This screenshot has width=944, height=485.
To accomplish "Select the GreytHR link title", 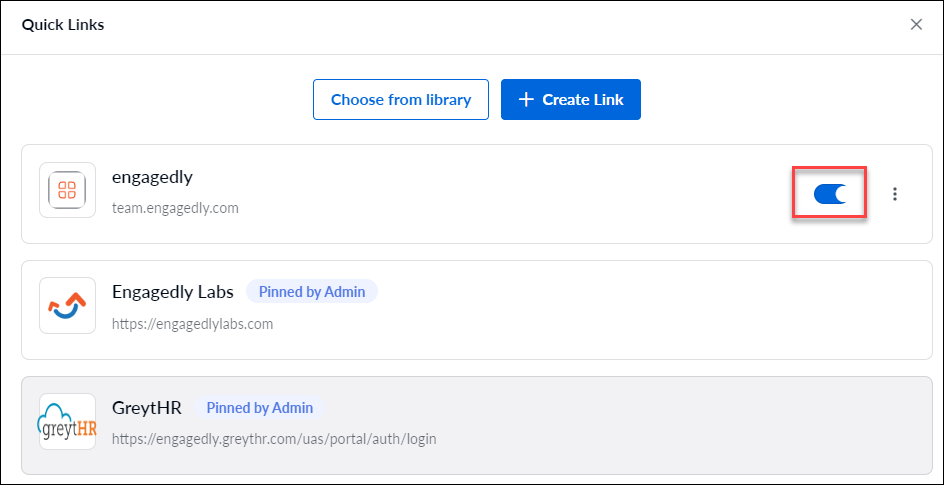I will (147, 407).
